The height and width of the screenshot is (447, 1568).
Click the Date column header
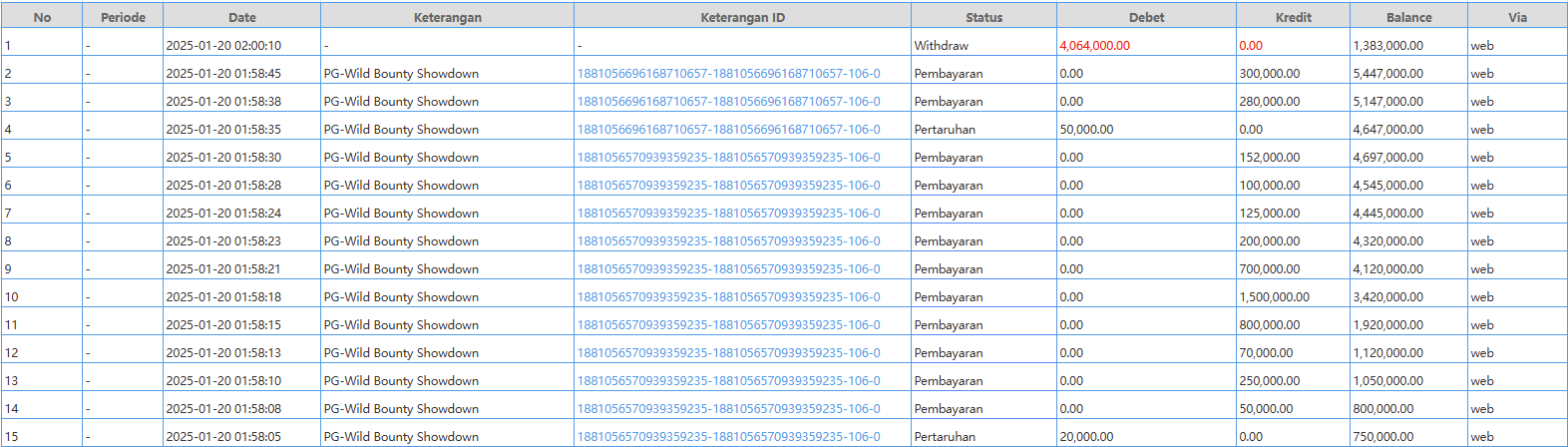pyautogui.click(x=242, y=17)
